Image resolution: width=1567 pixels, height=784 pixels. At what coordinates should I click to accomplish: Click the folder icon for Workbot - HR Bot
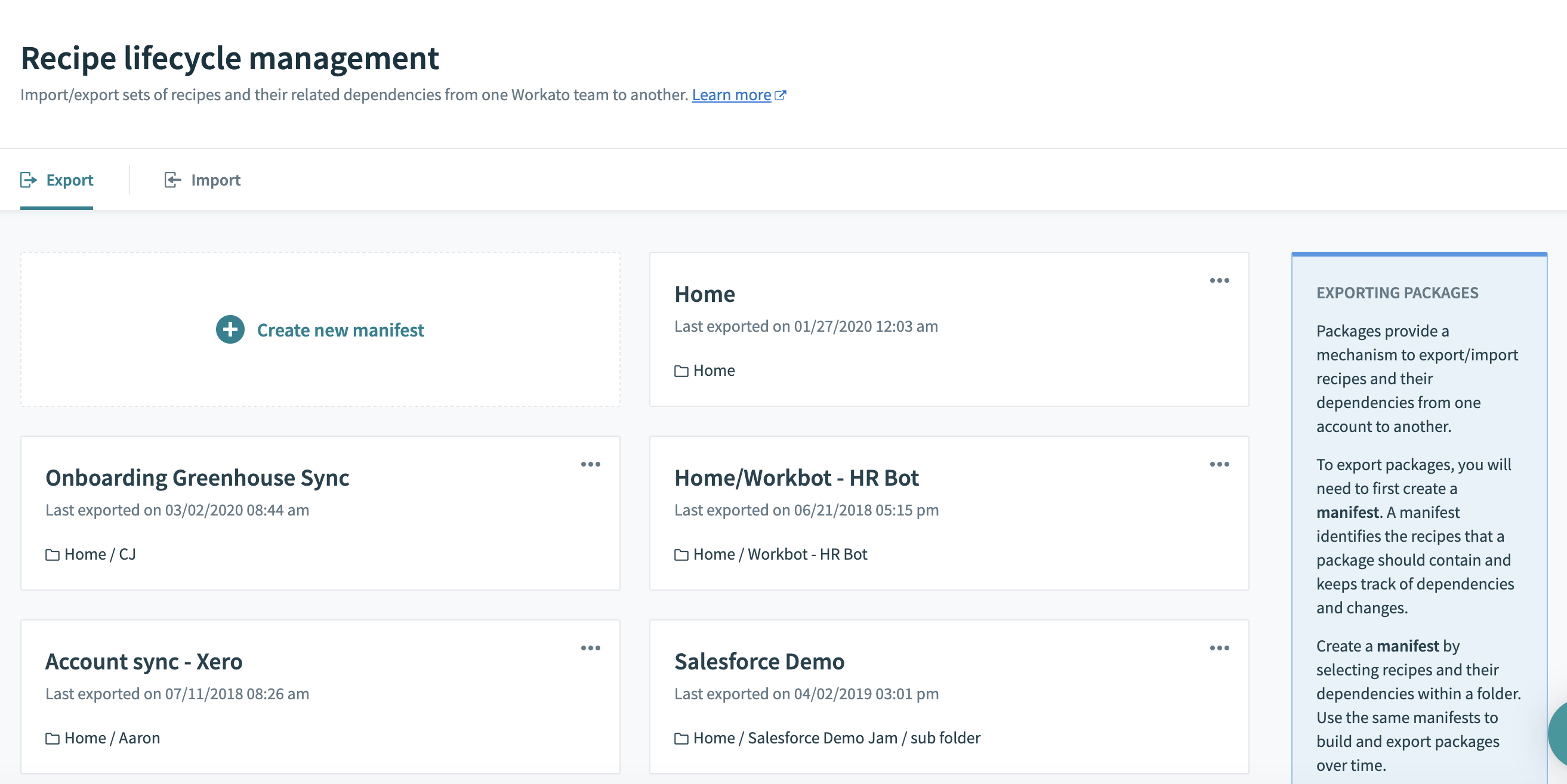pyautogui.click(x=681, y=554)
